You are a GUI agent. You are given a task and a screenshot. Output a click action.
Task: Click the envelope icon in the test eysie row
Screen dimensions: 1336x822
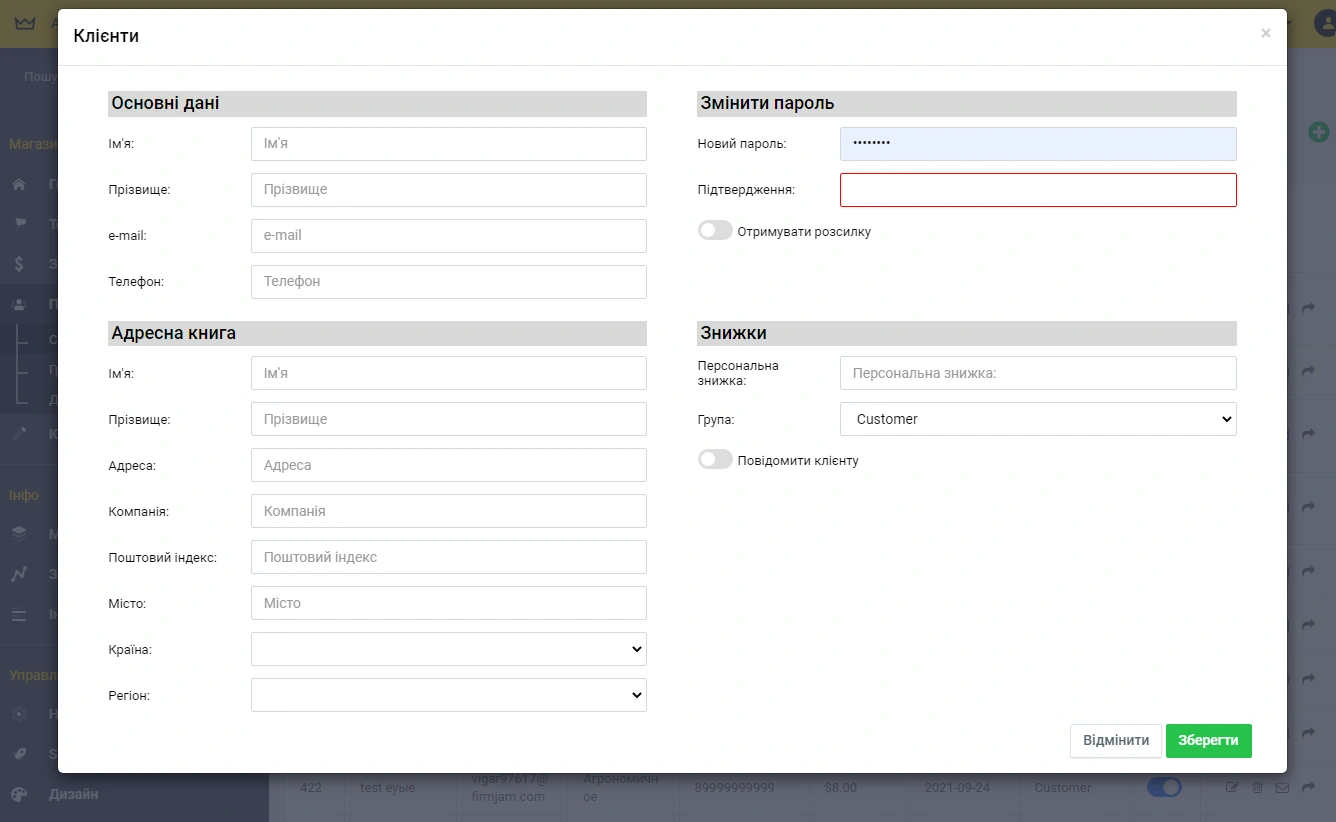coord(1282,788)
